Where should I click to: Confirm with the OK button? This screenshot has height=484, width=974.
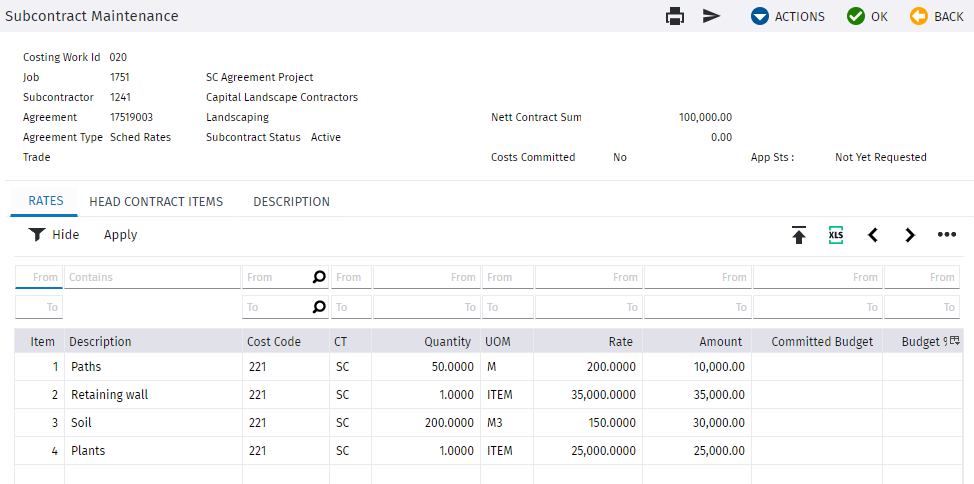867,17
